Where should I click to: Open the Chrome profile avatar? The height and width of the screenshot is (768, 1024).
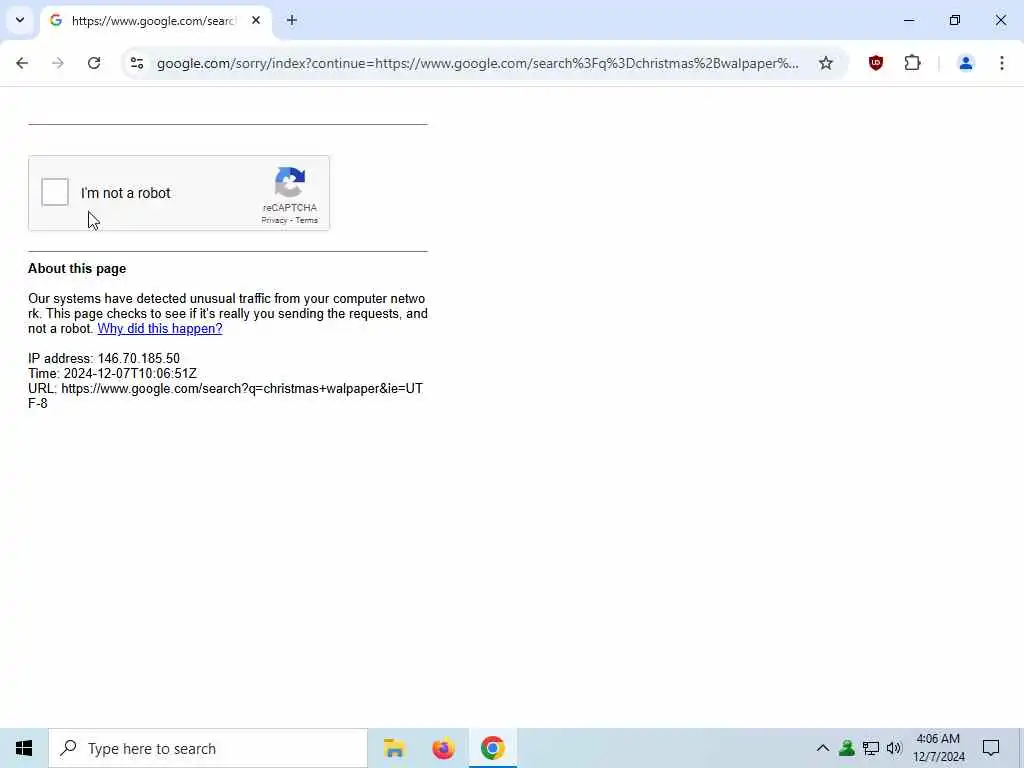click(965, 63)
